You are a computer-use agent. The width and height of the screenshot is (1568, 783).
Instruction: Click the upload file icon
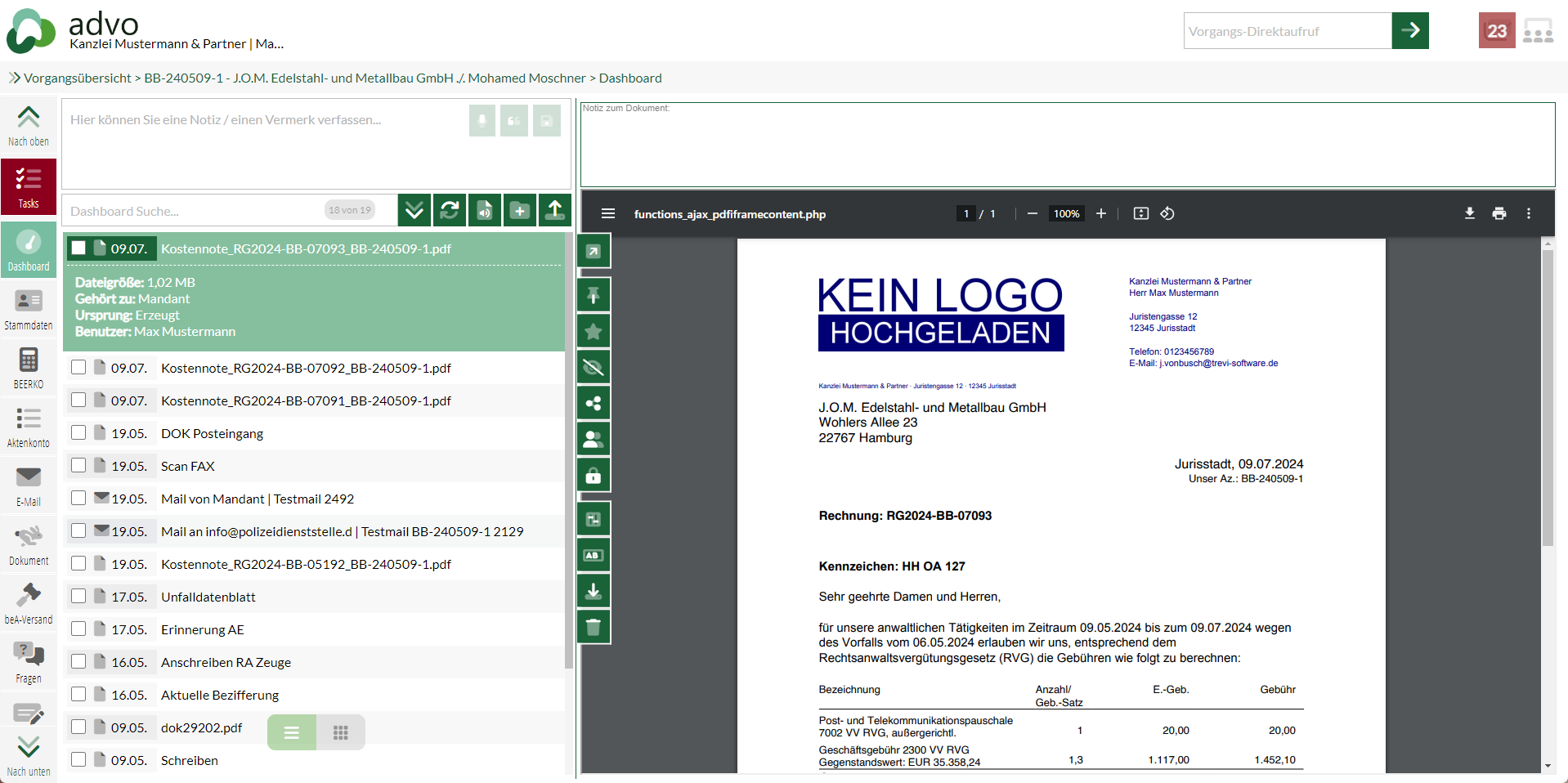(x=555, y=210)
